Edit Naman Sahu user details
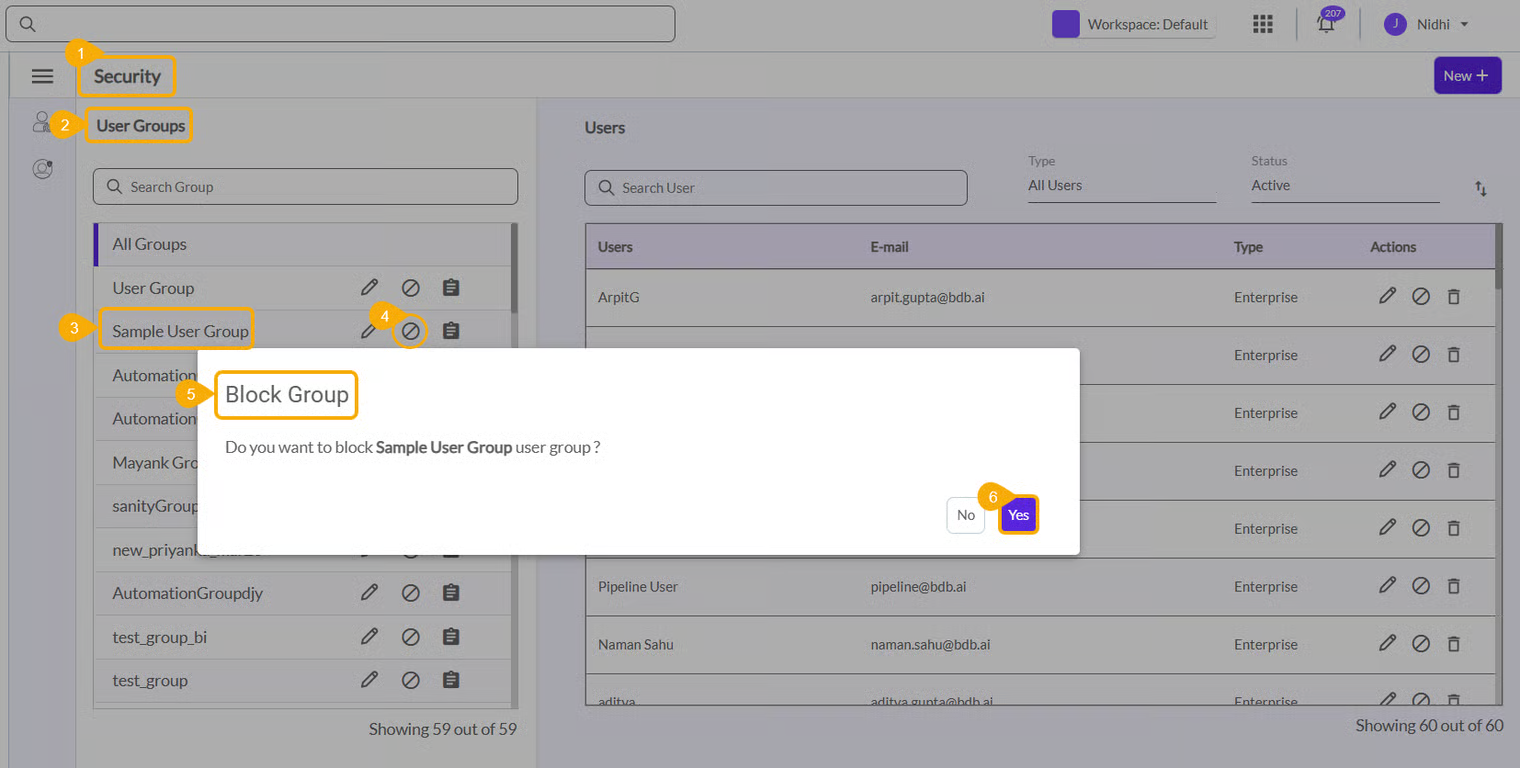Screen dimensions: 1520x768 click(1387, 645)
